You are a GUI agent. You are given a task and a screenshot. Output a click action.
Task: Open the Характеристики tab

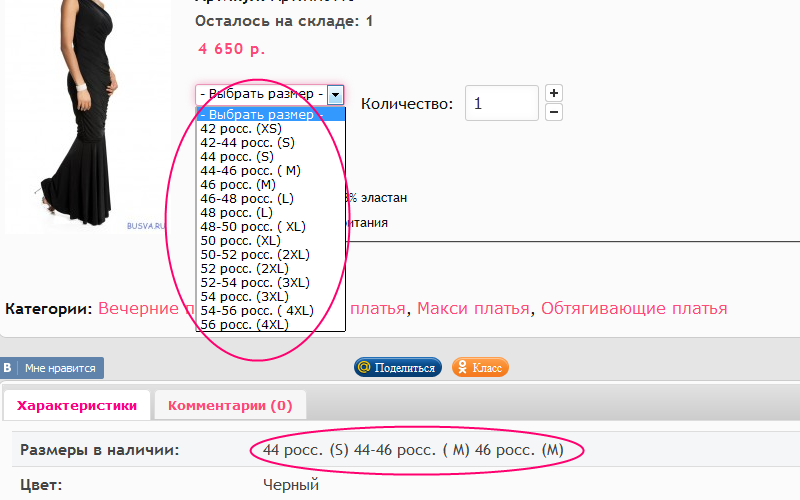click(x=77, y=405)
